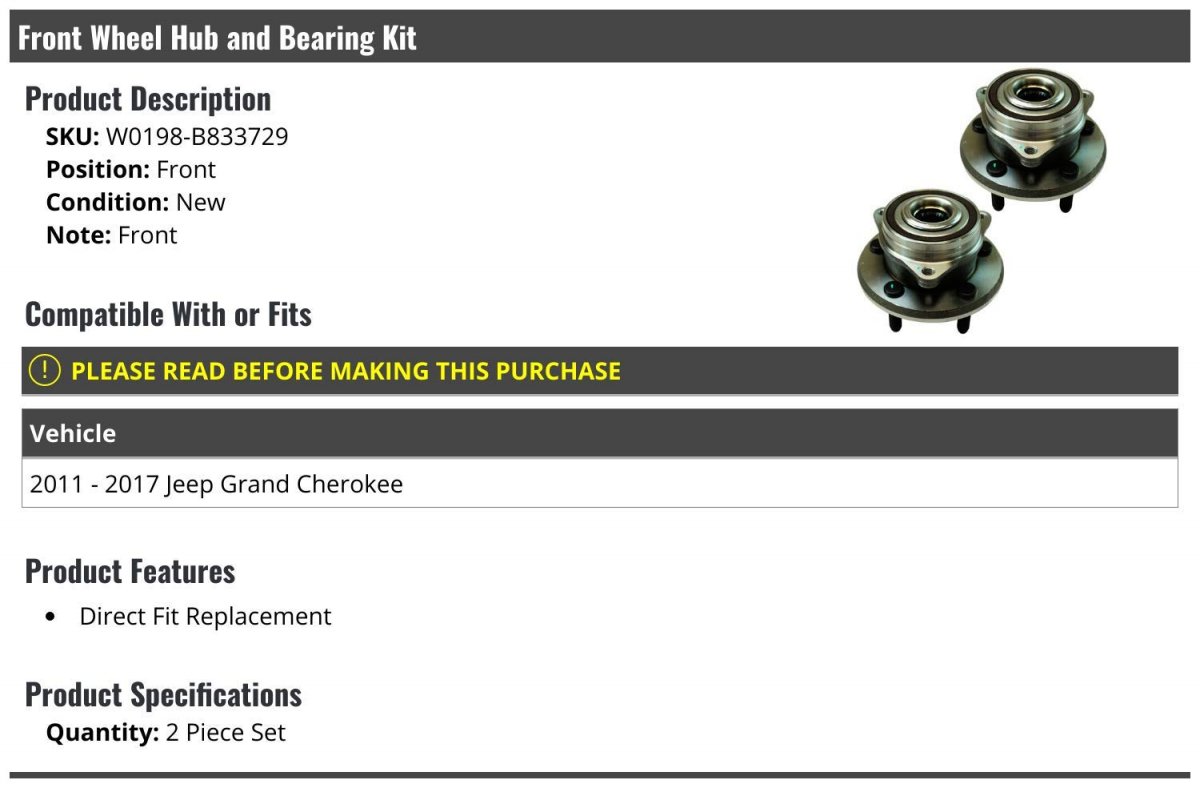Click the Direct Fit Replacement feature text
Image resolution: width=1200 pixels, height=788 pixels.
pyautogui.click(x=205, y=616)
